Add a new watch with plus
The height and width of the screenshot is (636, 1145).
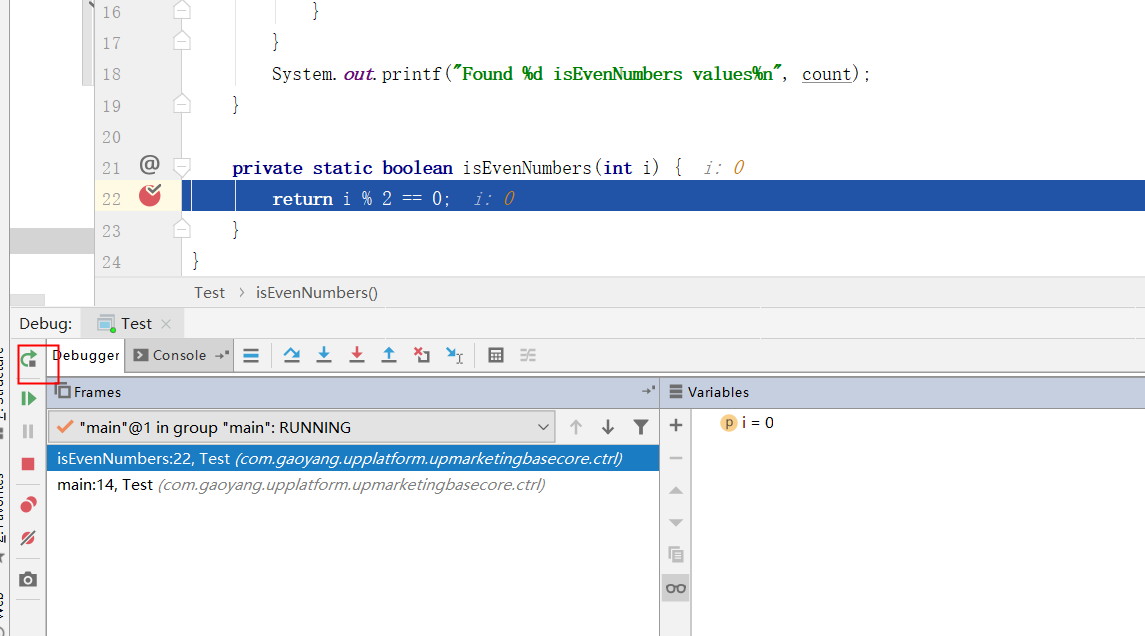click(676, 425)
